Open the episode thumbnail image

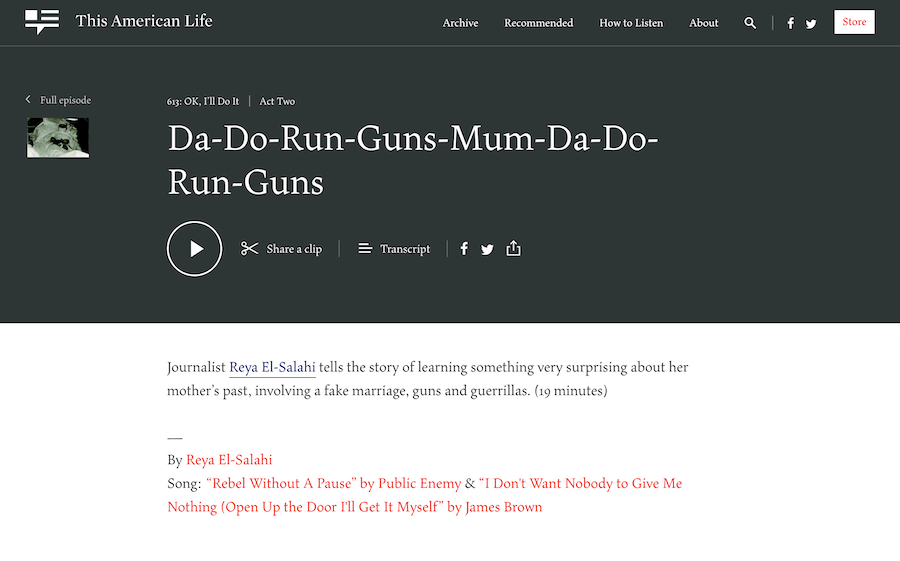click(x=58, y=138)
